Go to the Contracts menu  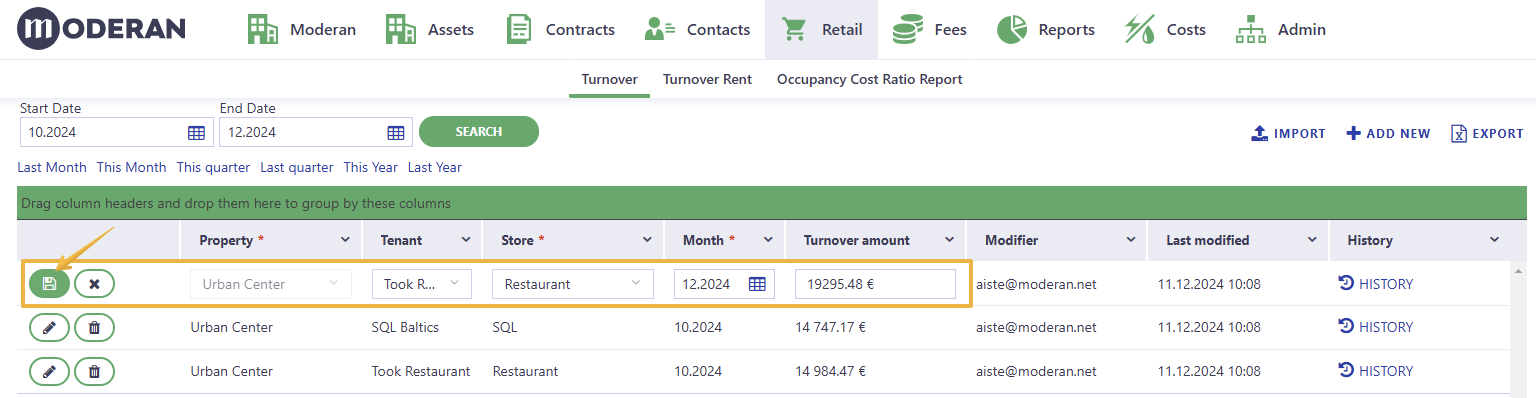[x=560, y=30]
